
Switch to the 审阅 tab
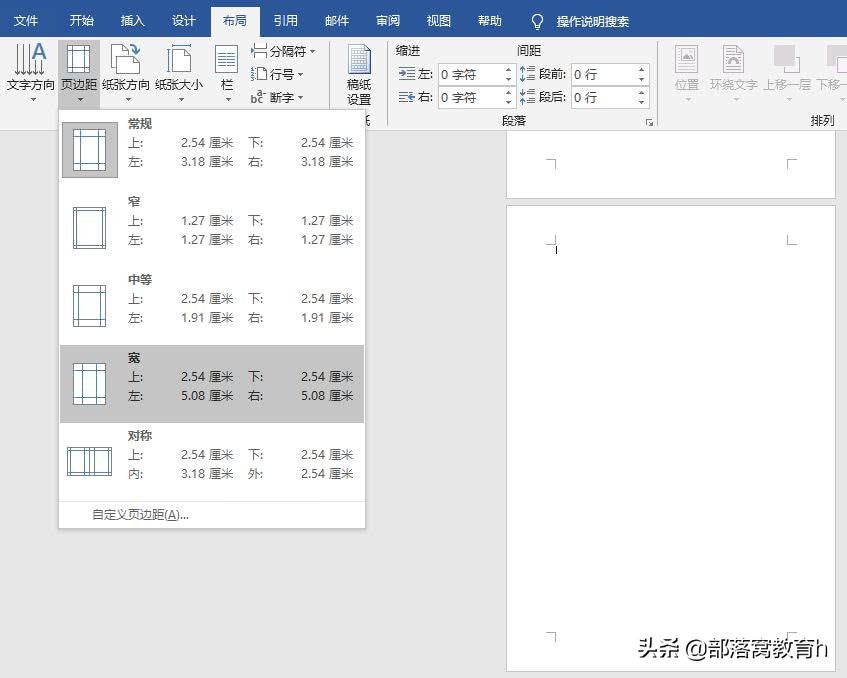[x=388, y=21]
